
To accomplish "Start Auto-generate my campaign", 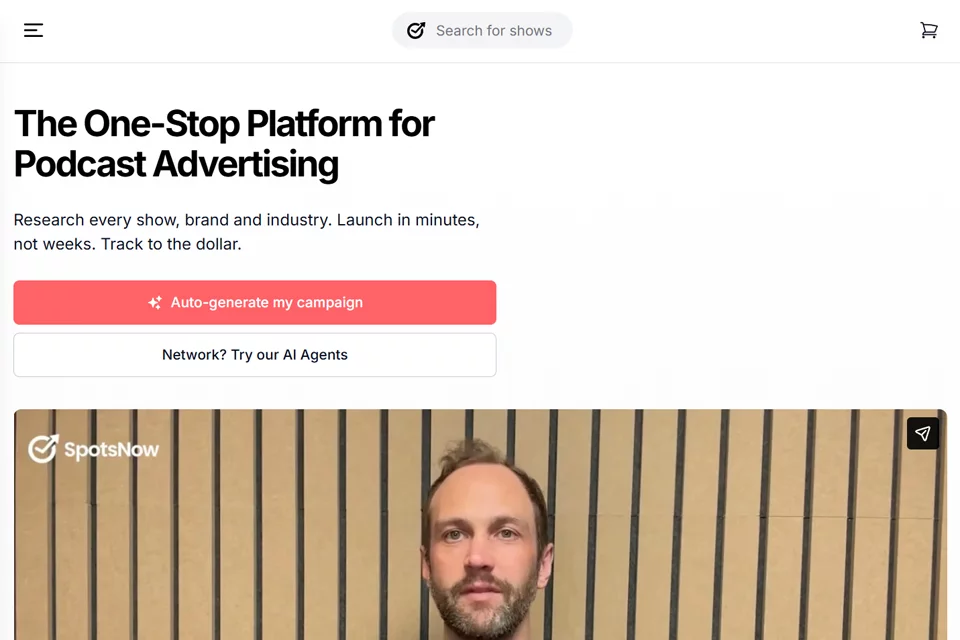I will tap(255, 303).
